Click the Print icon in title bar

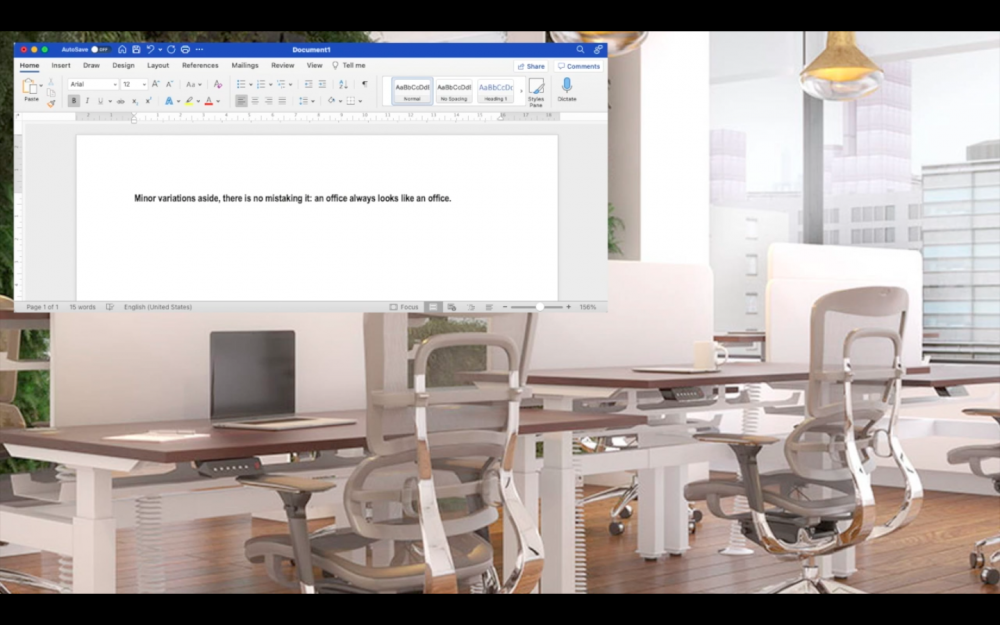pos(185,49)
